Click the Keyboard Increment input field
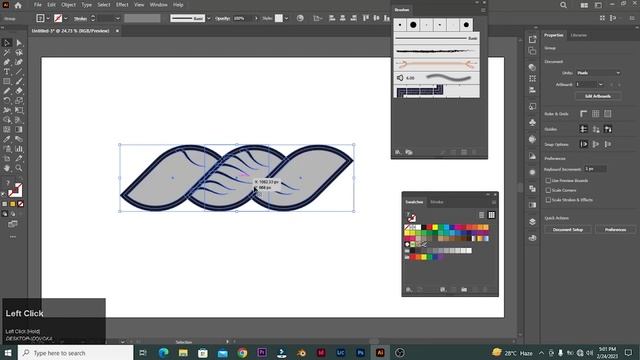The image size is (640, 360). [595, 169]
